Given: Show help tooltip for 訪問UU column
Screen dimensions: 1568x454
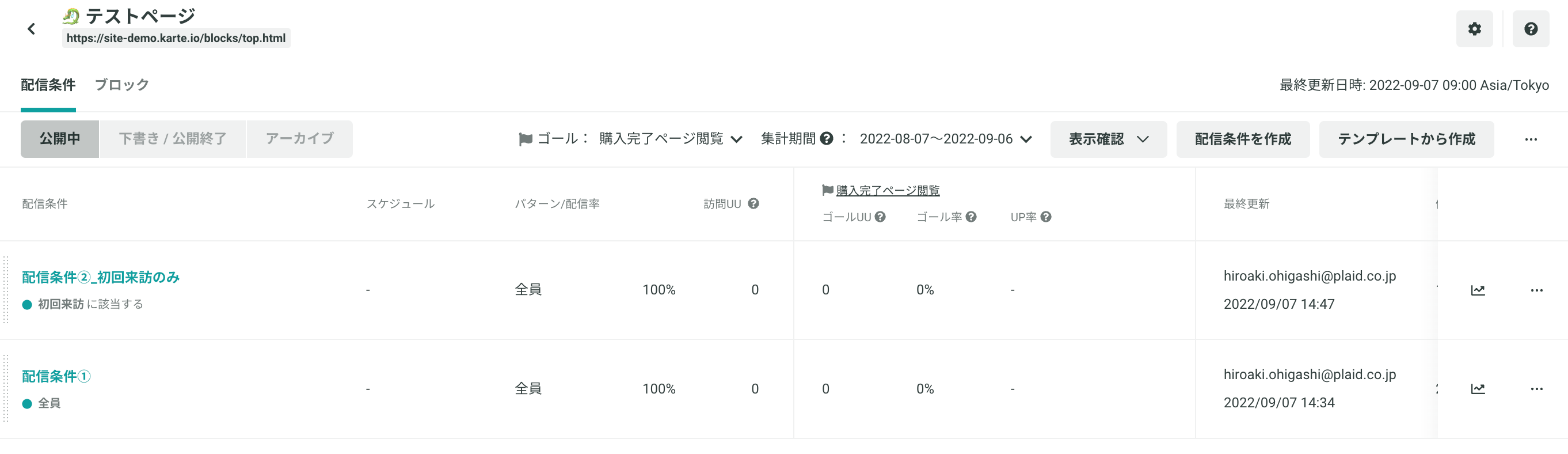Looking at the screenshot, I should coord(753,203).
